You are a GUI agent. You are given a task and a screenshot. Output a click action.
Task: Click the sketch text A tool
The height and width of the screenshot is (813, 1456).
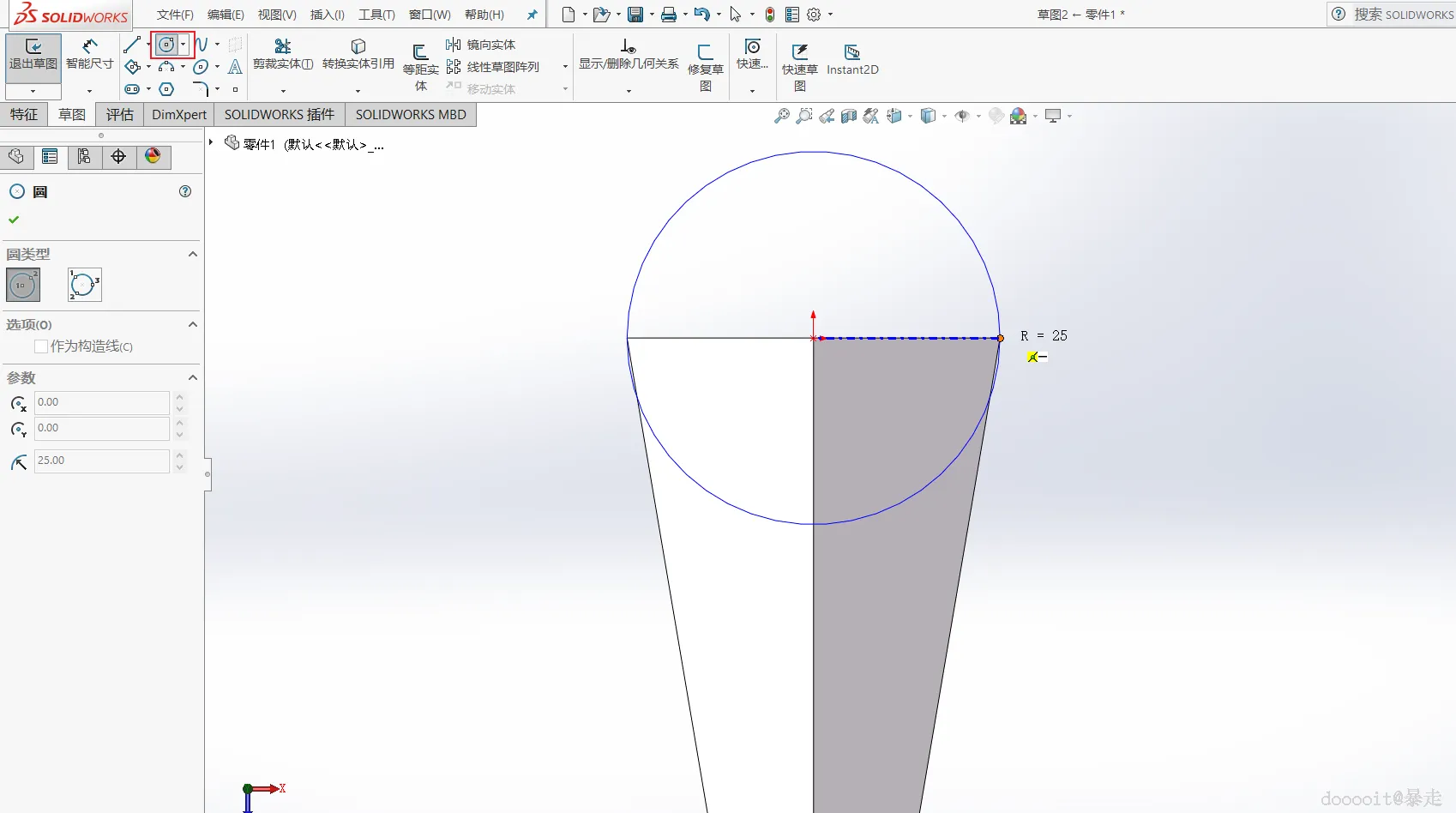tap(235, 67)
